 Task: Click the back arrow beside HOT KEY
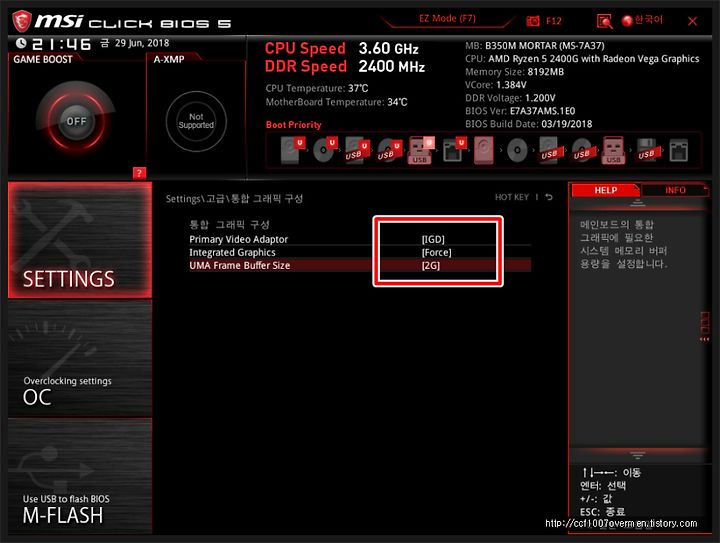click(549, 197)
